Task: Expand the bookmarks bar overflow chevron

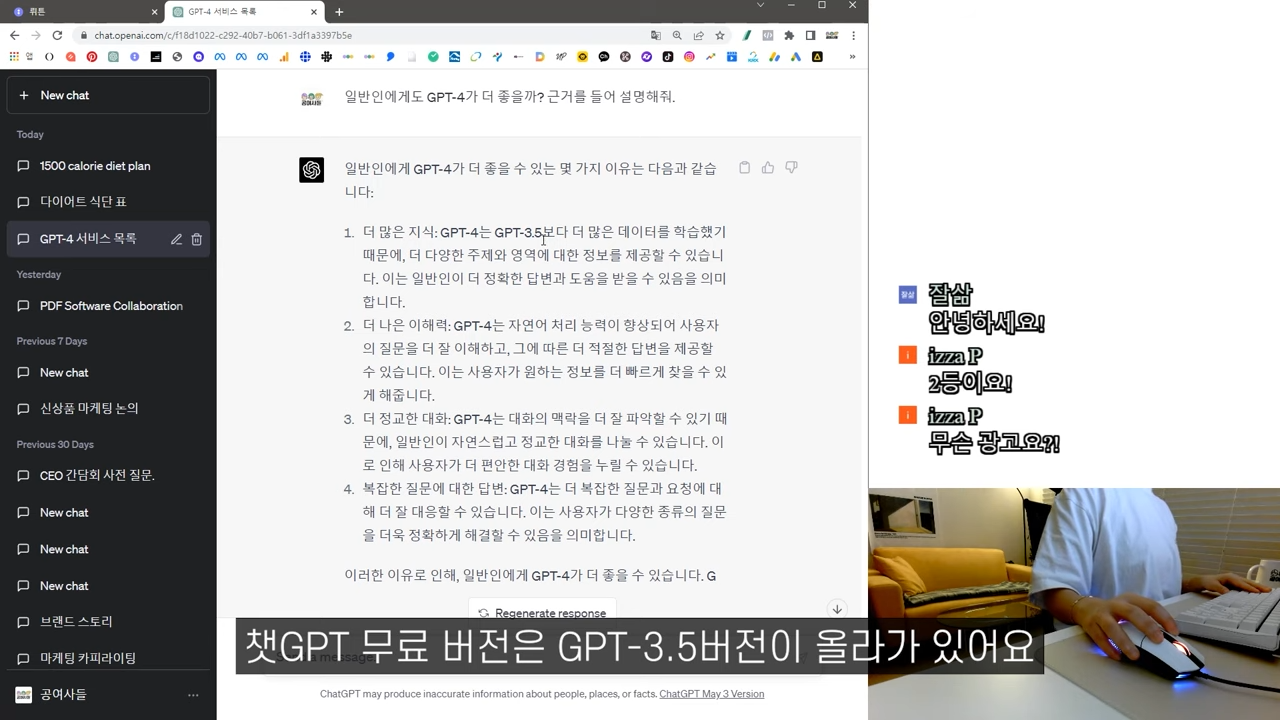Action: click(853, 57)
